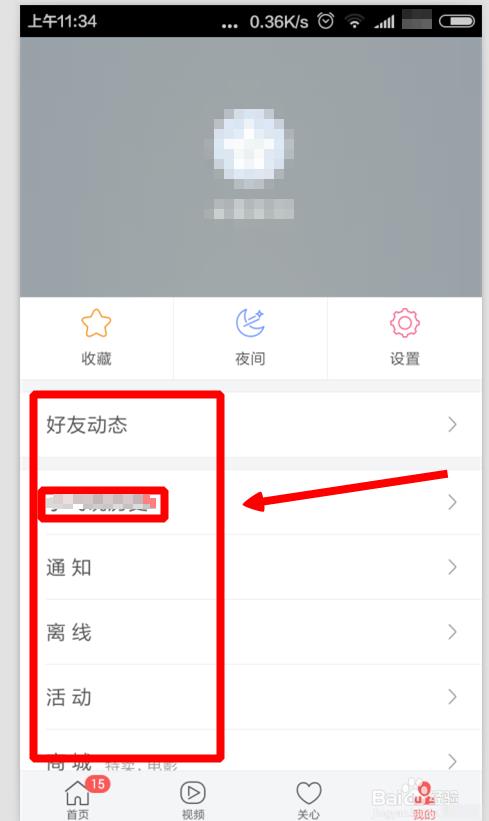Select the 我的 profile tab

424,798
